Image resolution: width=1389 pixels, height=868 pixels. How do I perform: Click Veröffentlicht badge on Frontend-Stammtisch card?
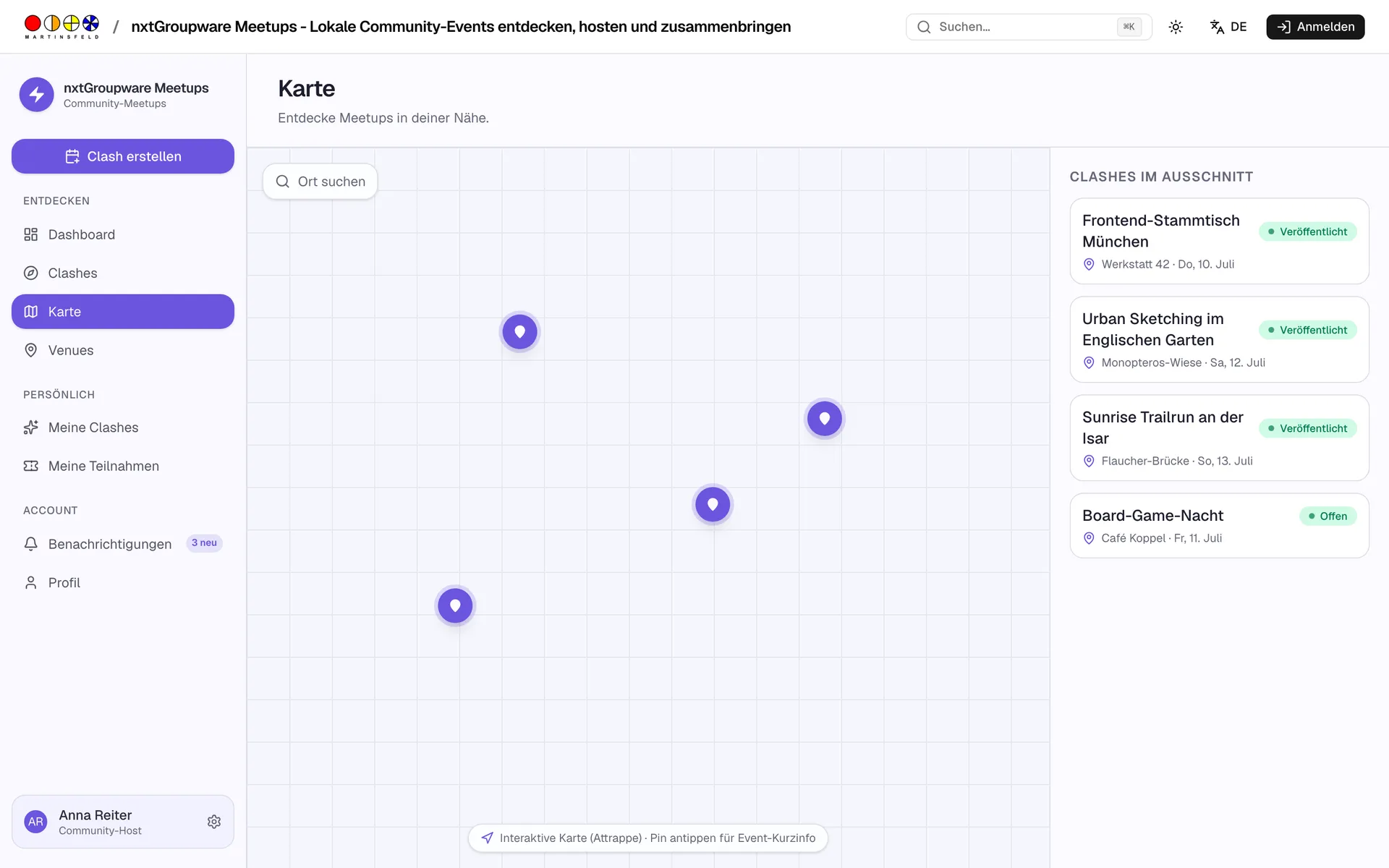1307,231
